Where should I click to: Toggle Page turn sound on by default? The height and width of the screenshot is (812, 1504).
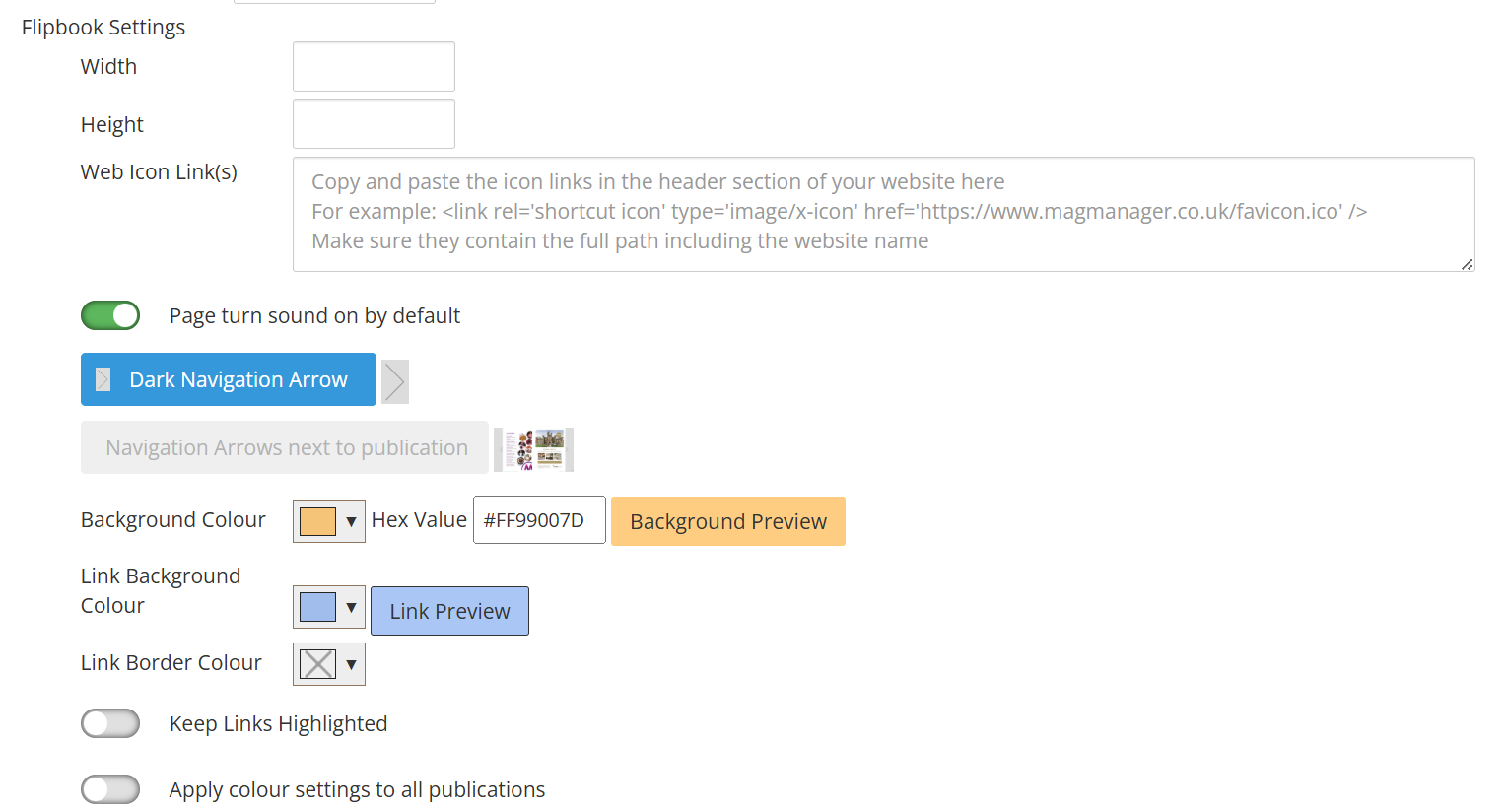(110, 315)
